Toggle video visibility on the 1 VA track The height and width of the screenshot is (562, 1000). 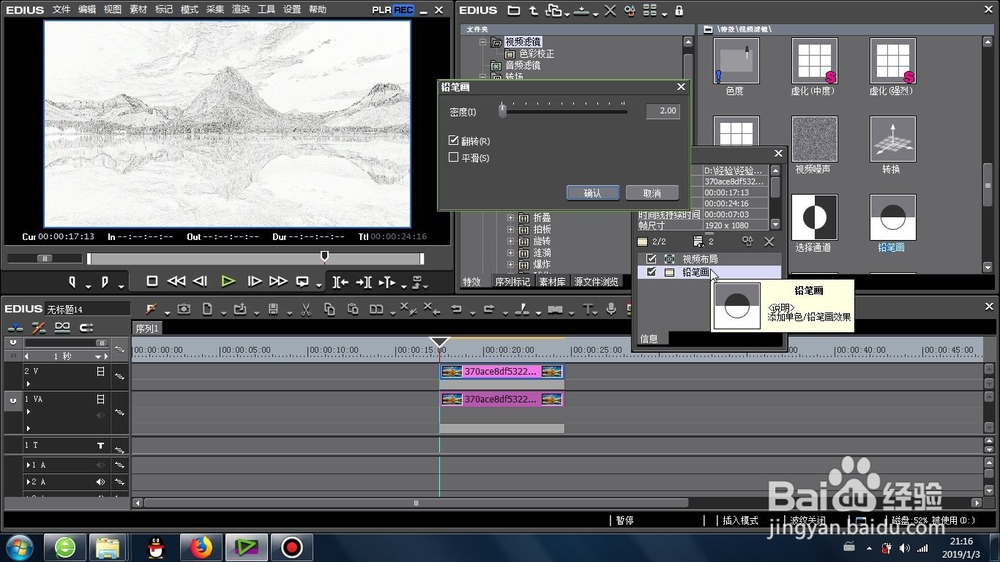pos(100,399)
